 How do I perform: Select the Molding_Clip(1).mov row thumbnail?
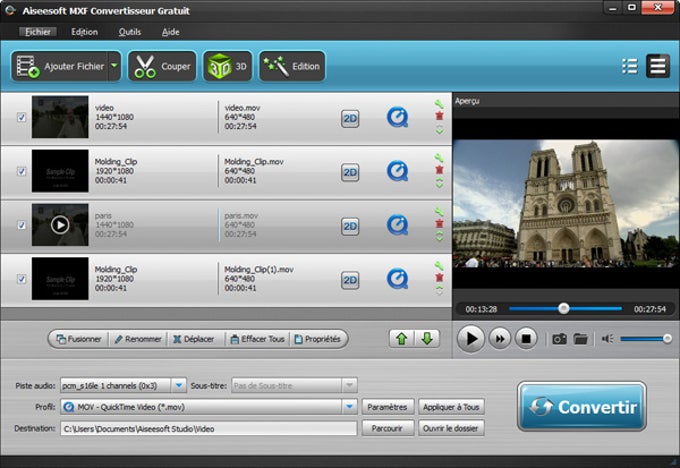pos(60,278)
